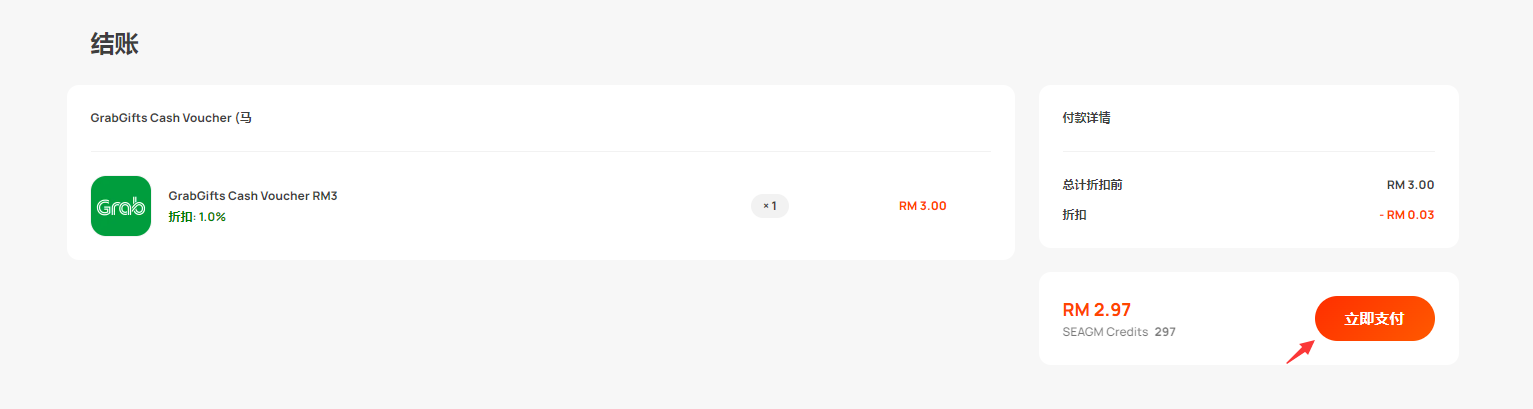The height and width of the screenshot is (409, 1533).
Task: Click the ×1 quantity badge
Action: click(x=770, y=206)
